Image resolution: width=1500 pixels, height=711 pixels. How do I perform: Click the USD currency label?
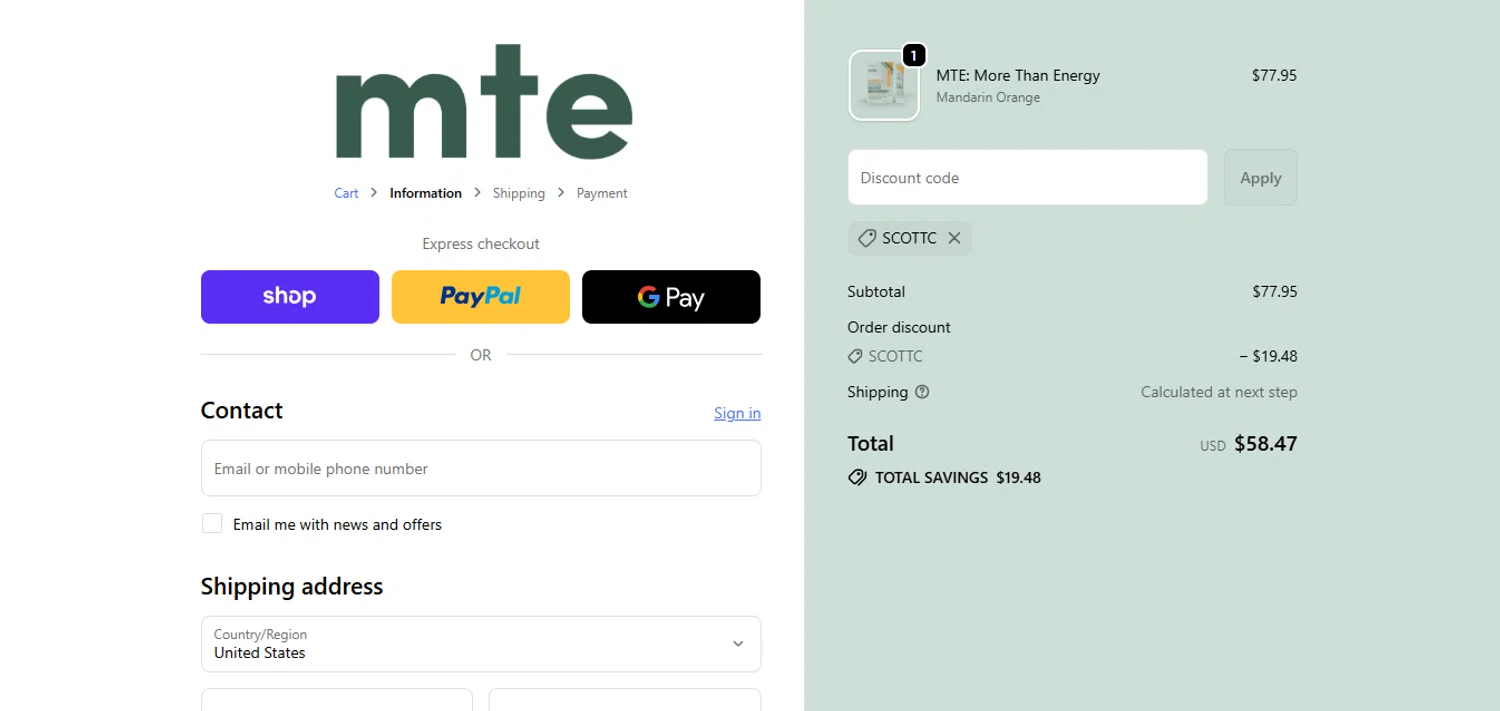tap(1213, 446)
